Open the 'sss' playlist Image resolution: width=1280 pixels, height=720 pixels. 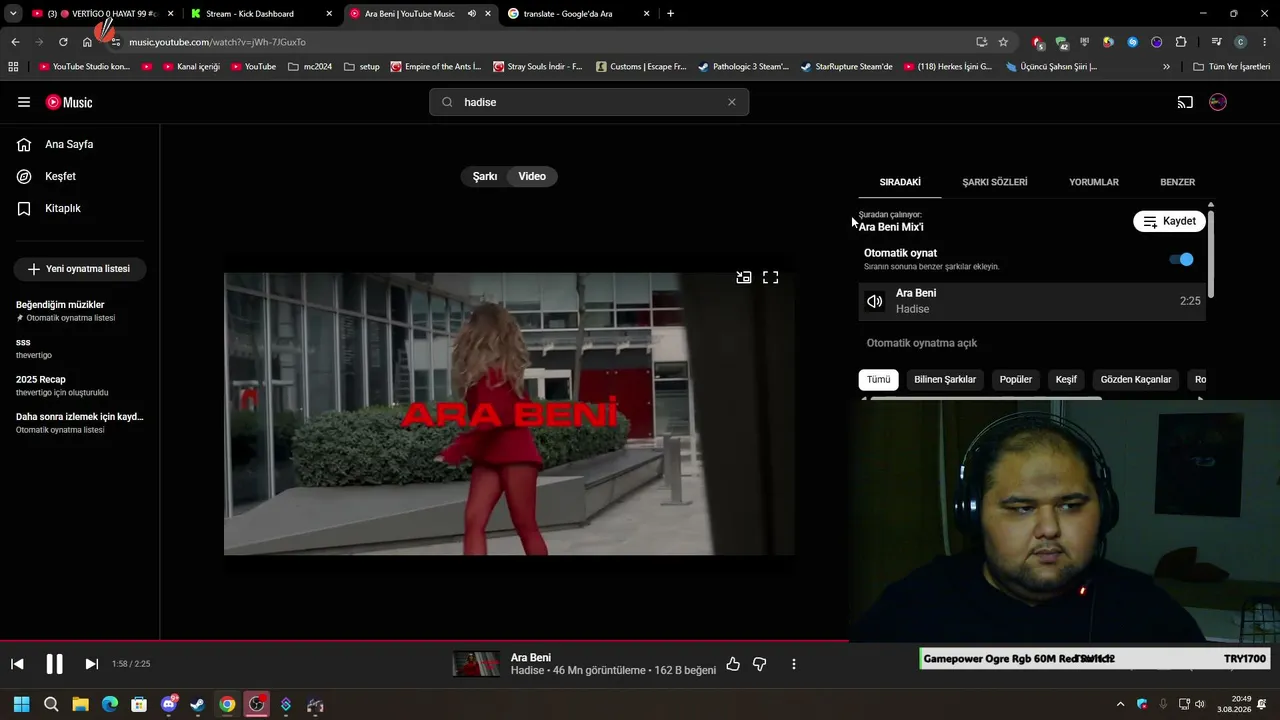tap(80, 348)
